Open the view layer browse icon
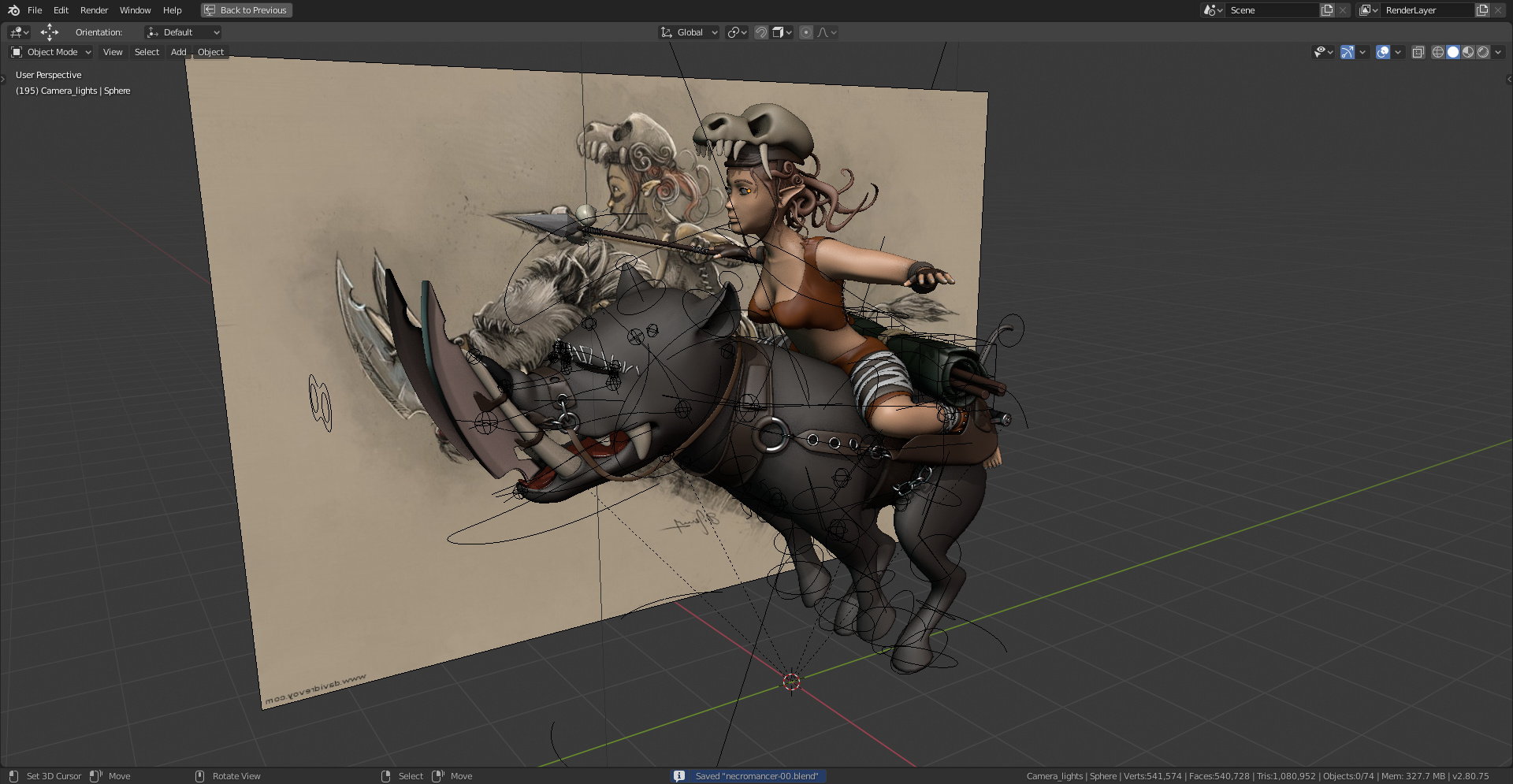 1368,10
